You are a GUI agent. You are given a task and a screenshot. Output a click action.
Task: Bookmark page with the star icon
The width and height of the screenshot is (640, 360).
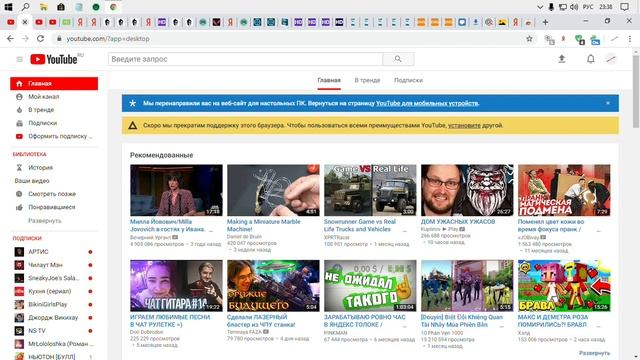click(529, 39)
